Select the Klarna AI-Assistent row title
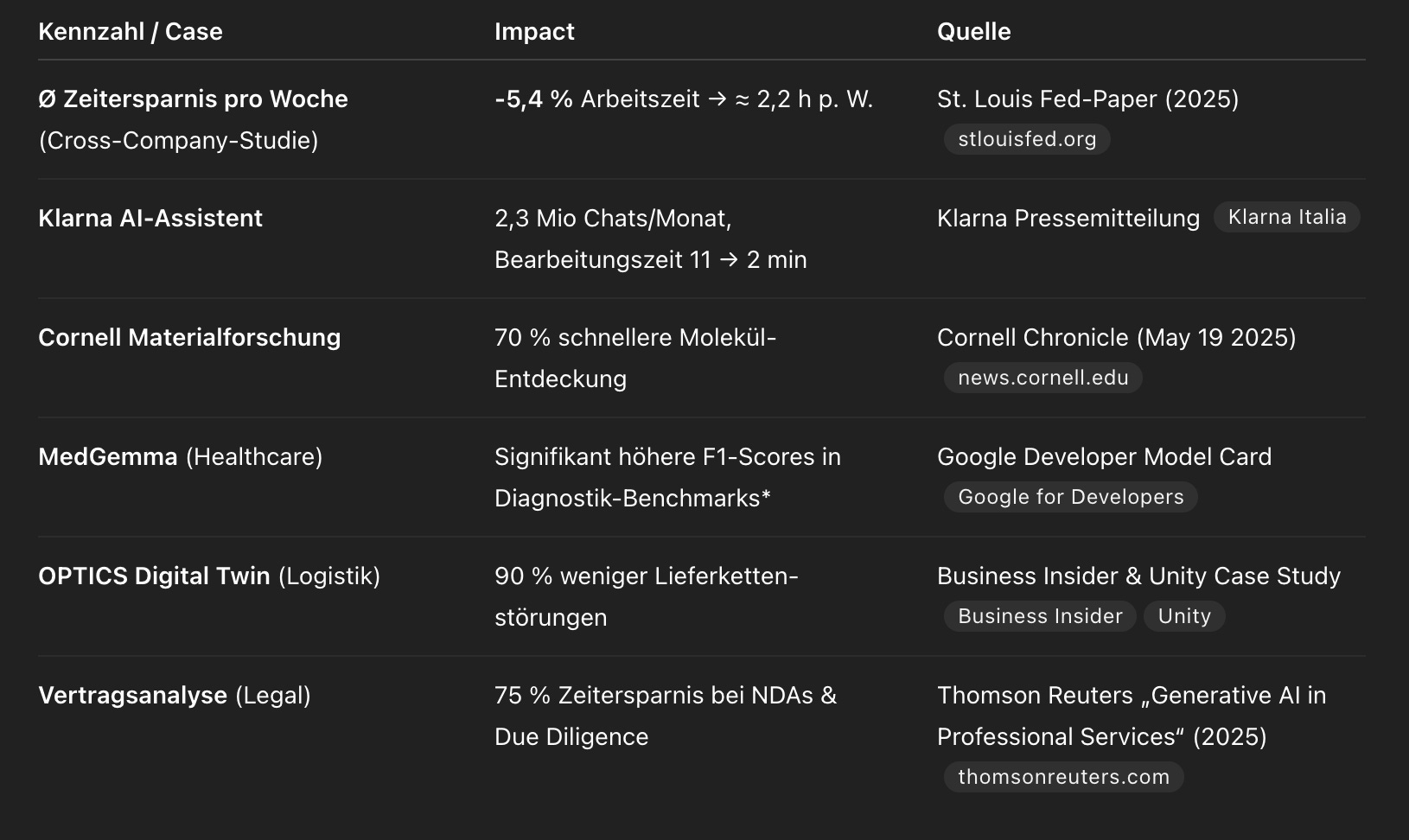Image resolution: width=1409 pixels, height=840 pixels. coord(150,218)
